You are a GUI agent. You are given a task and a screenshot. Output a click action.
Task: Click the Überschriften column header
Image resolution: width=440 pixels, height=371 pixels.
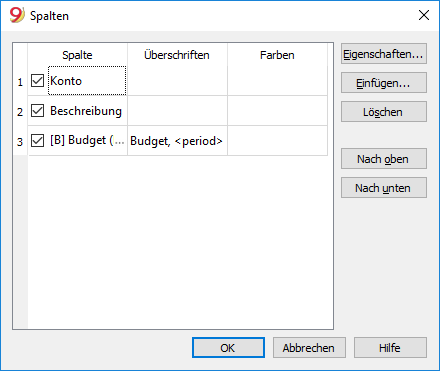click(x=177, y=55)
